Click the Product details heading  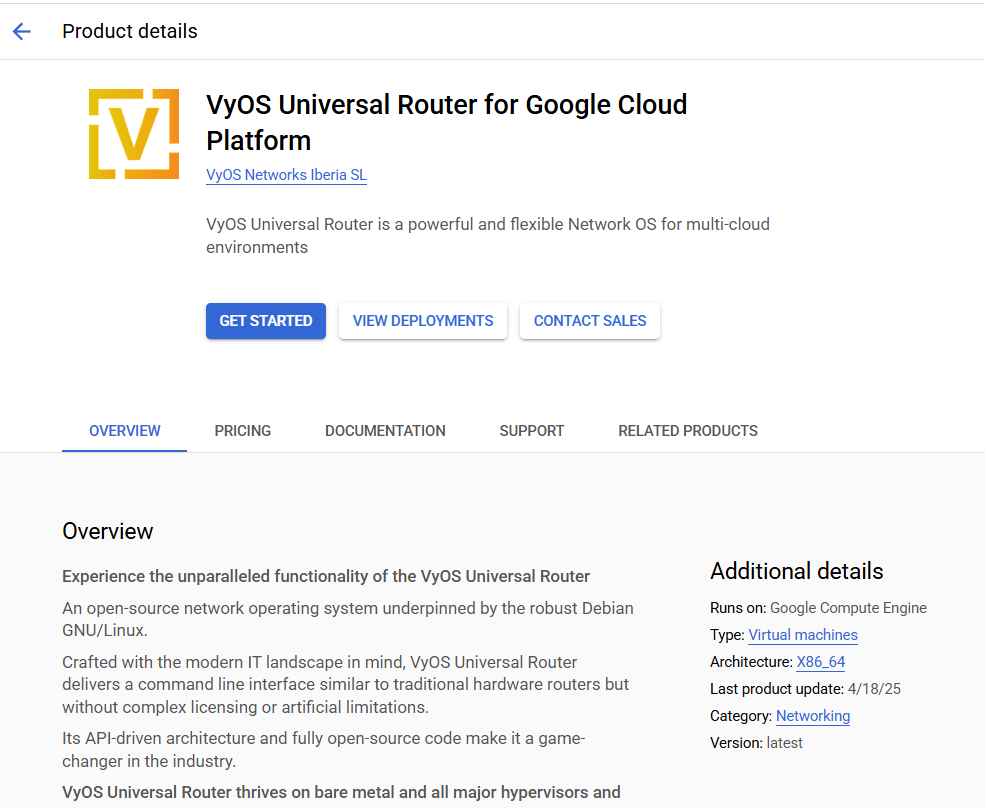(x=130, y=31)
